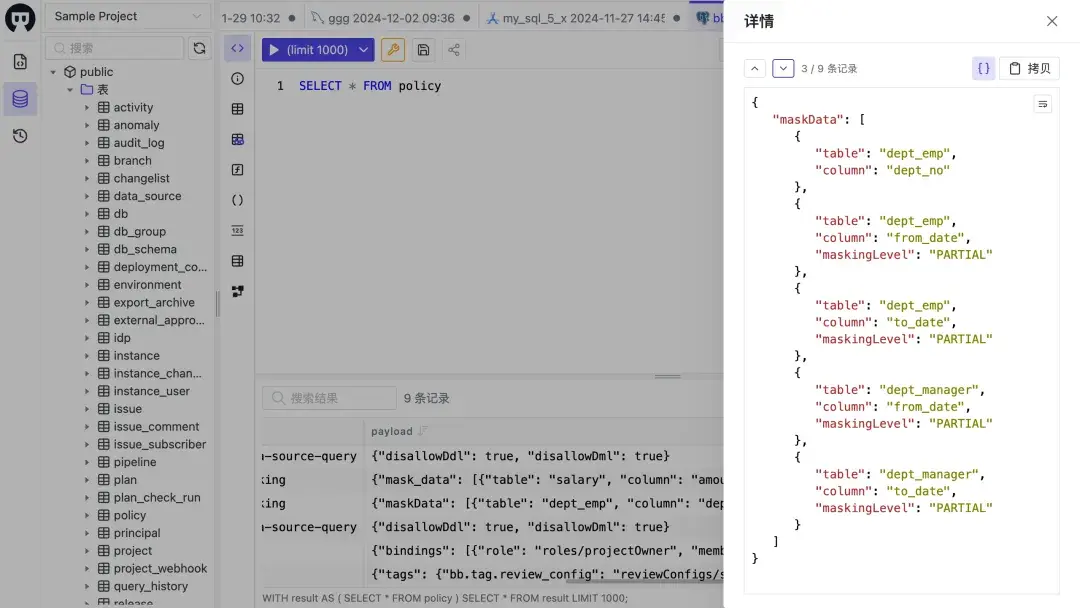1080x608 pixels.
Task: Open the views panel icon
Action: (237, 139)
